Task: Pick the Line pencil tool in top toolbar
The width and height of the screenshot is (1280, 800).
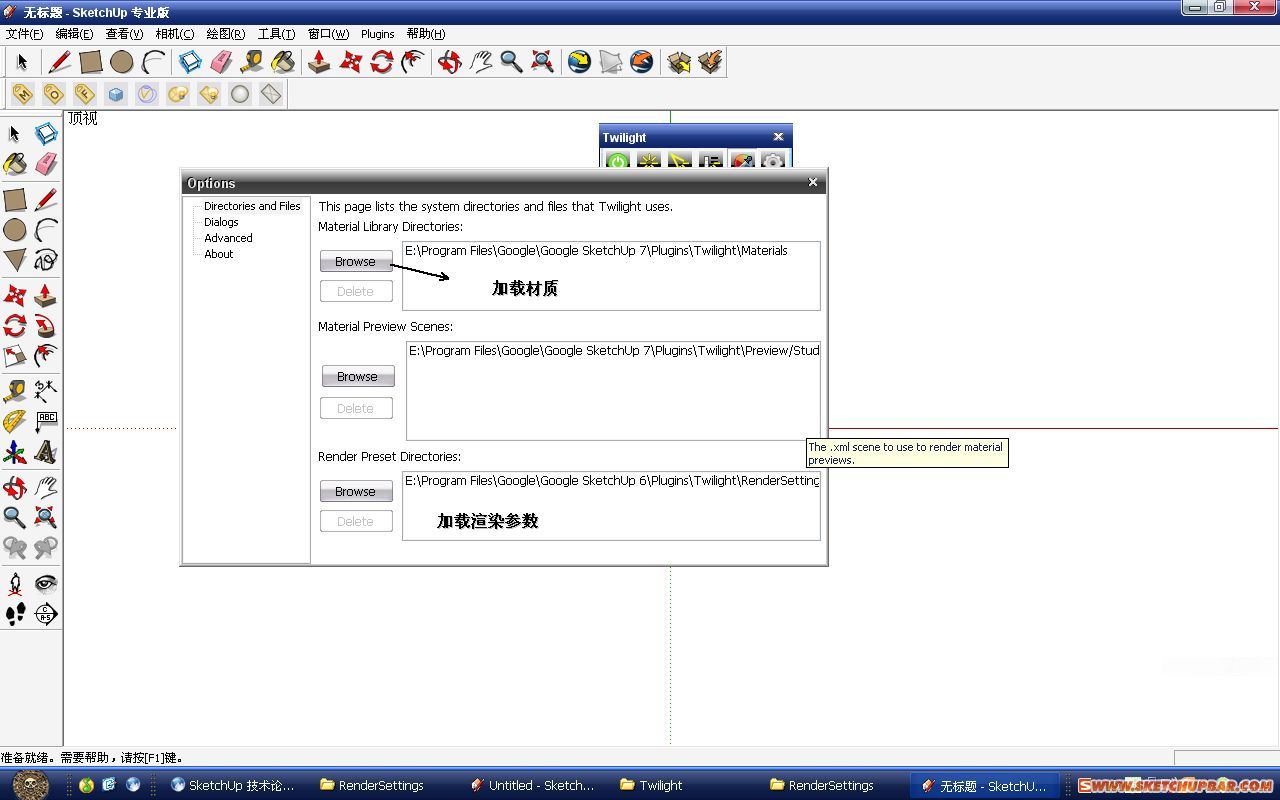Action: pos(60,62)
